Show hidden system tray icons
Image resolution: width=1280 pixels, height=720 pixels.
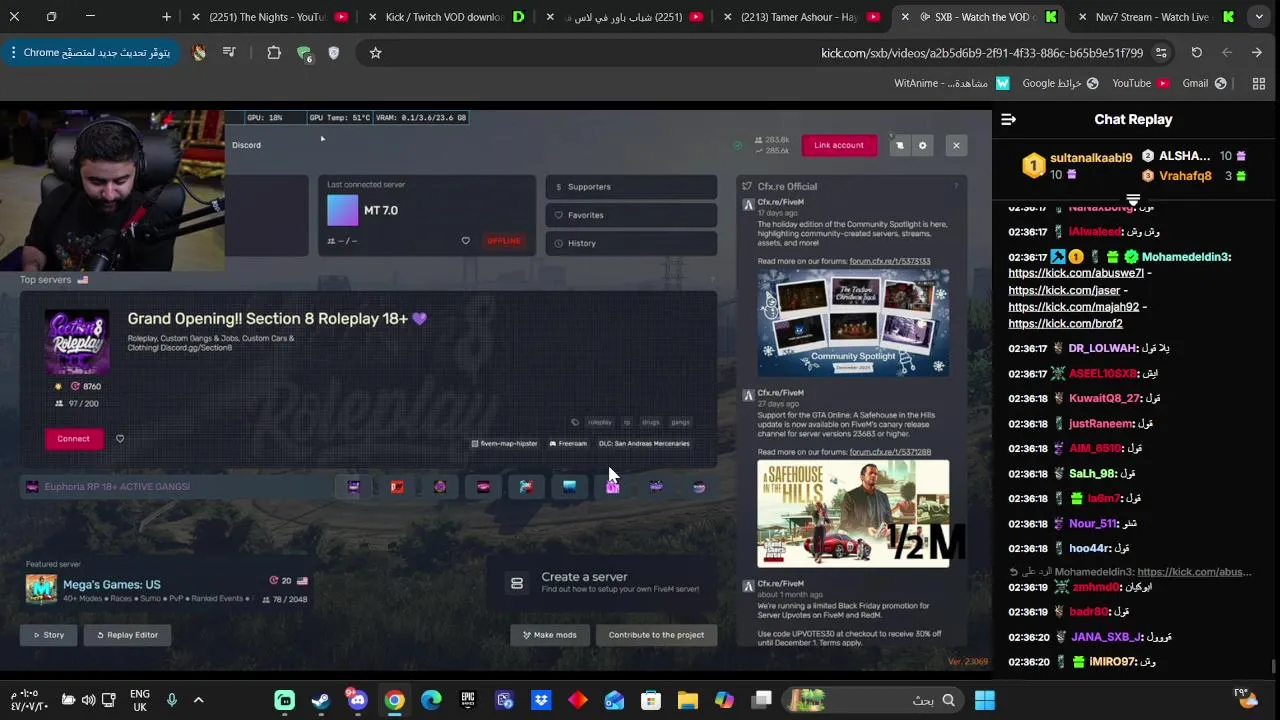[198, 700]
